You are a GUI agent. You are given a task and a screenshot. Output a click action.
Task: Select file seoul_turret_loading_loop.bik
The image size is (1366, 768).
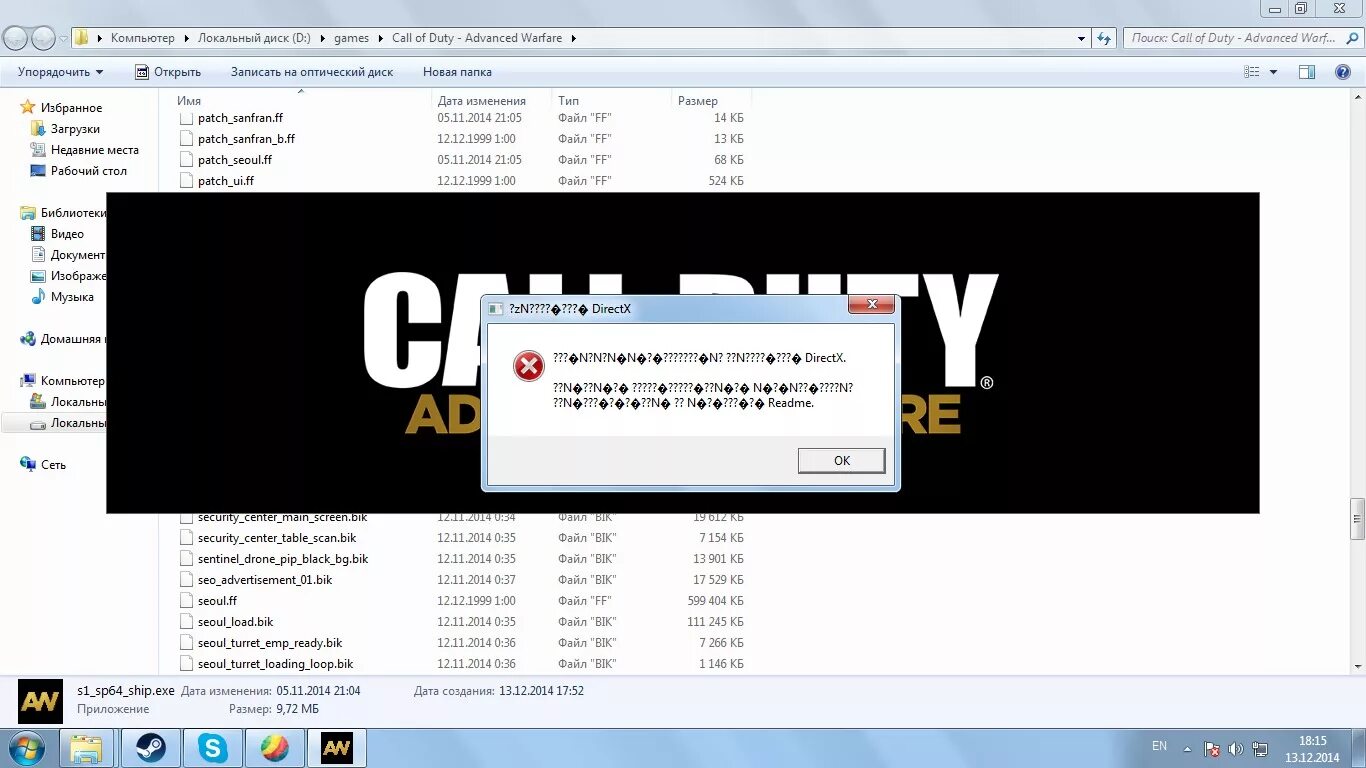click(275, 664)
